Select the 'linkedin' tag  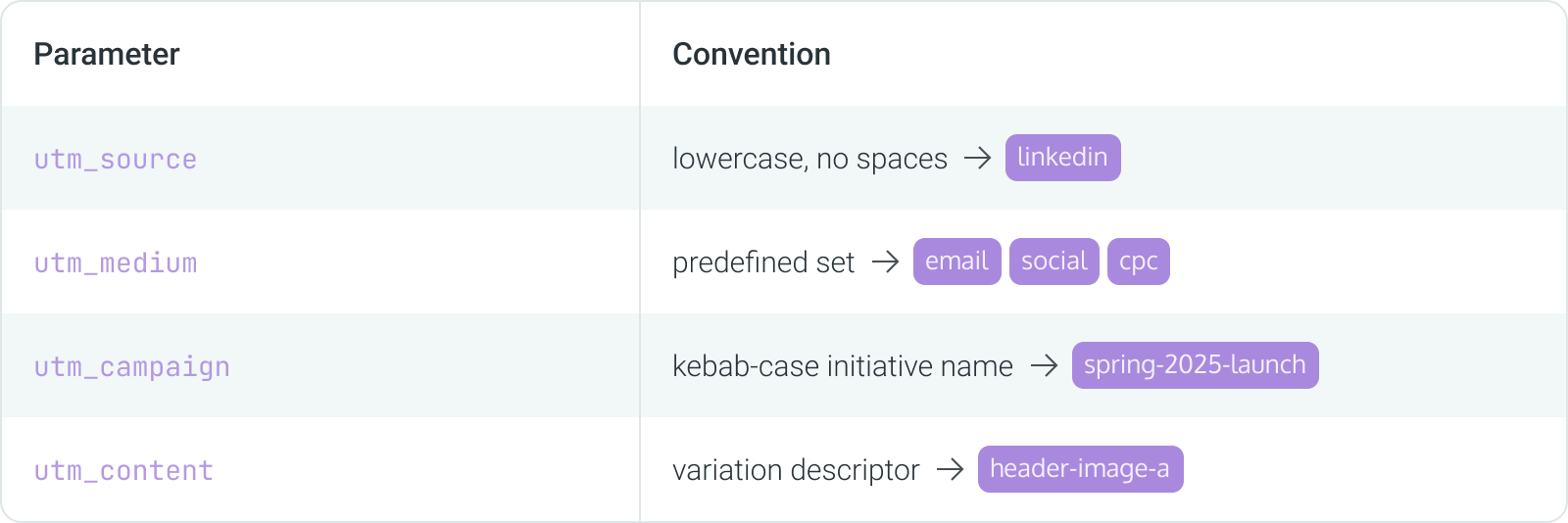point(1063,158)
